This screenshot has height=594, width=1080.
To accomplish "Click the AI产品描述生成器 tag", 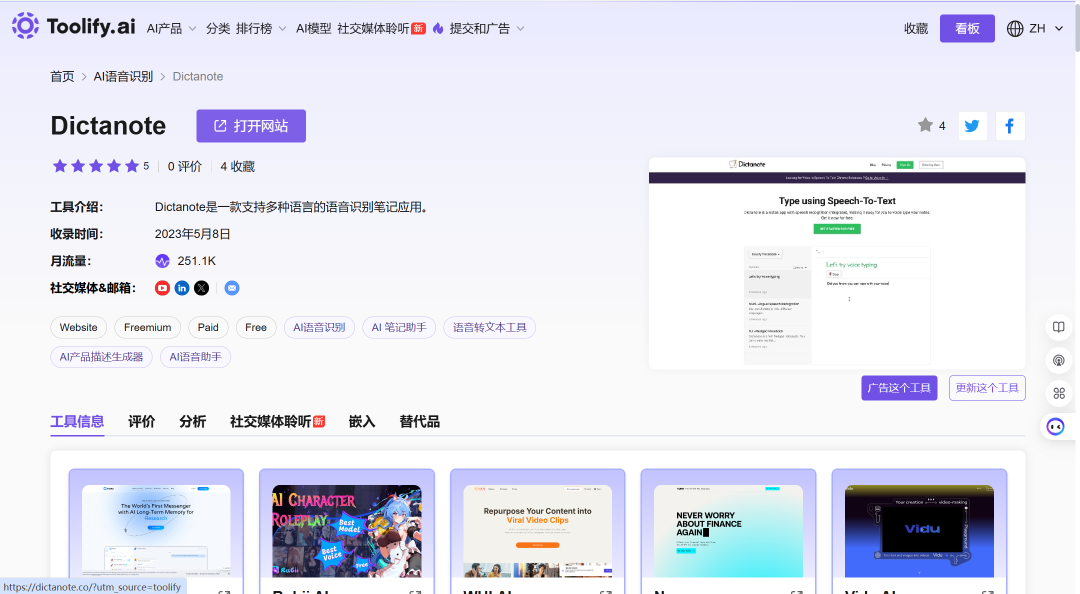I will pyautogui.click(x=101, y=357).
